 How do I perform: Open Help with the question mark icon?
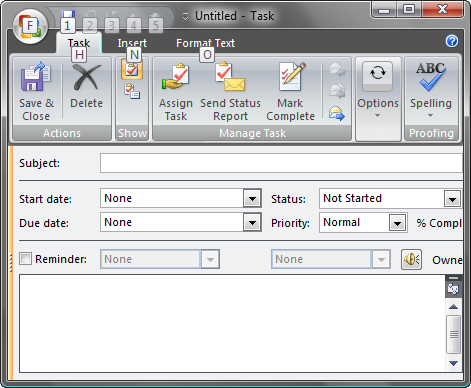pyautogui.click(x=452, y=41)
